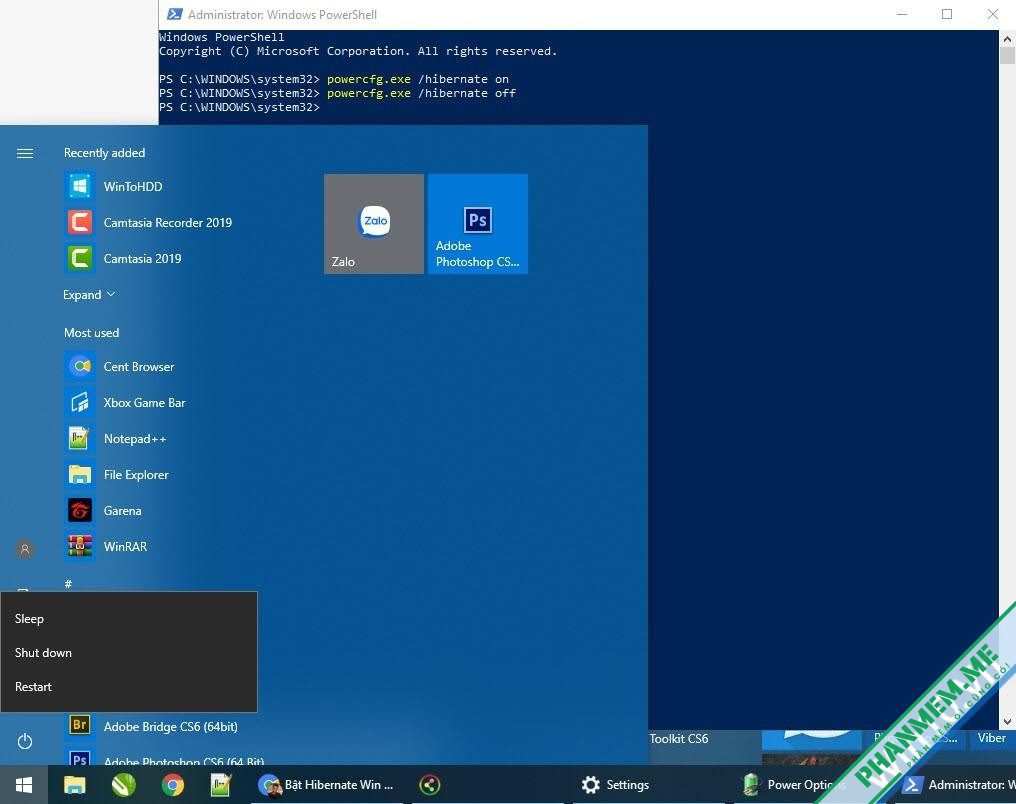1016x804 pixels.
Task: Click the PowerShell command prompt line
Action: 239,108
